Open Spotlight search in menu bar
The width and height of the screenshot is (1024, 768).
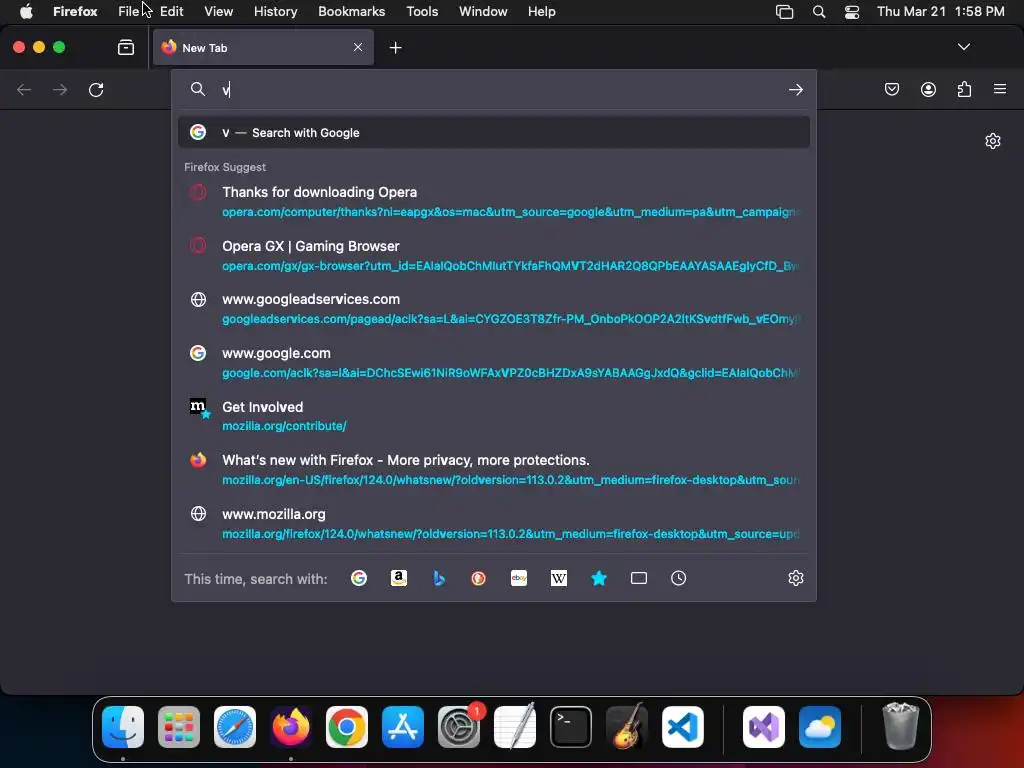(x=818, y=12)
